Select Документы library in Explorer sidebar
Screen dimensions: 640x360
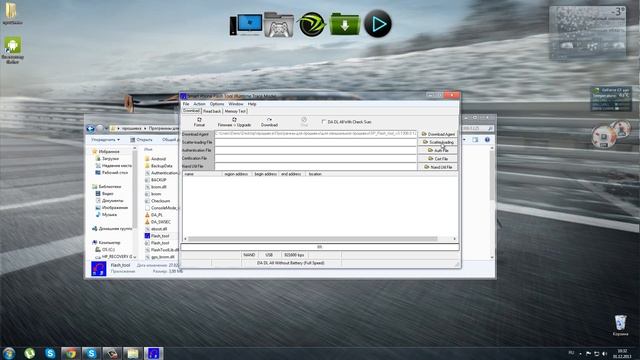109,200
